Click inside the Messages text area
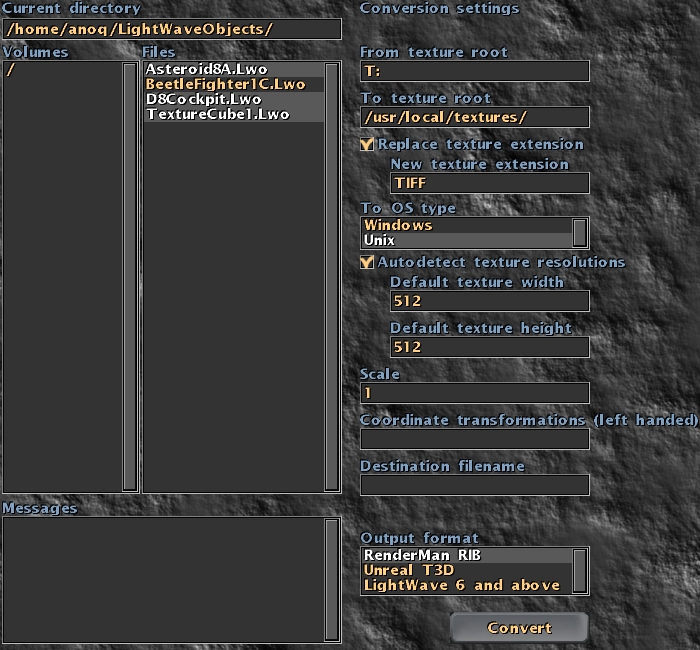 (x=164, y=579)
